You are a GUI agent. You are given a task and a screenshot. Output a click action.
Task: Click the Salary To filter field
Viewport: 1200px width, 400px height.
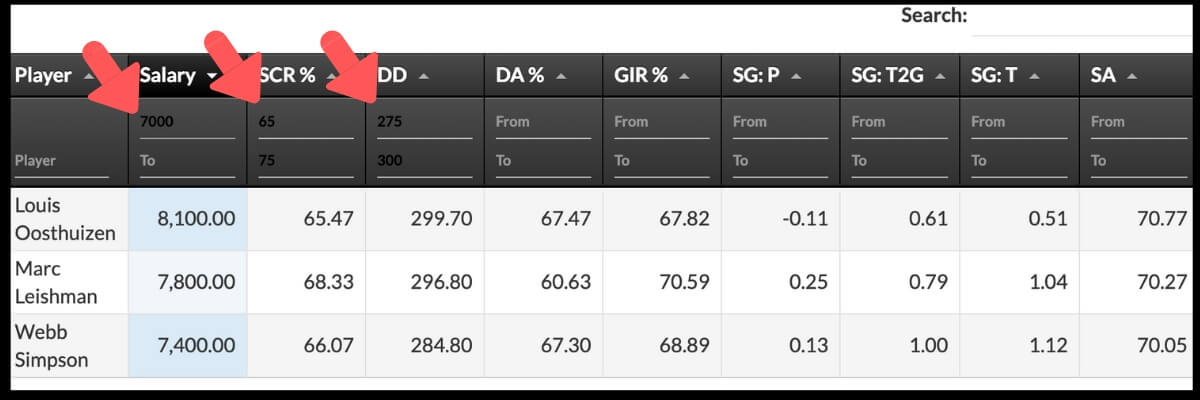click(x=186, y=161)
